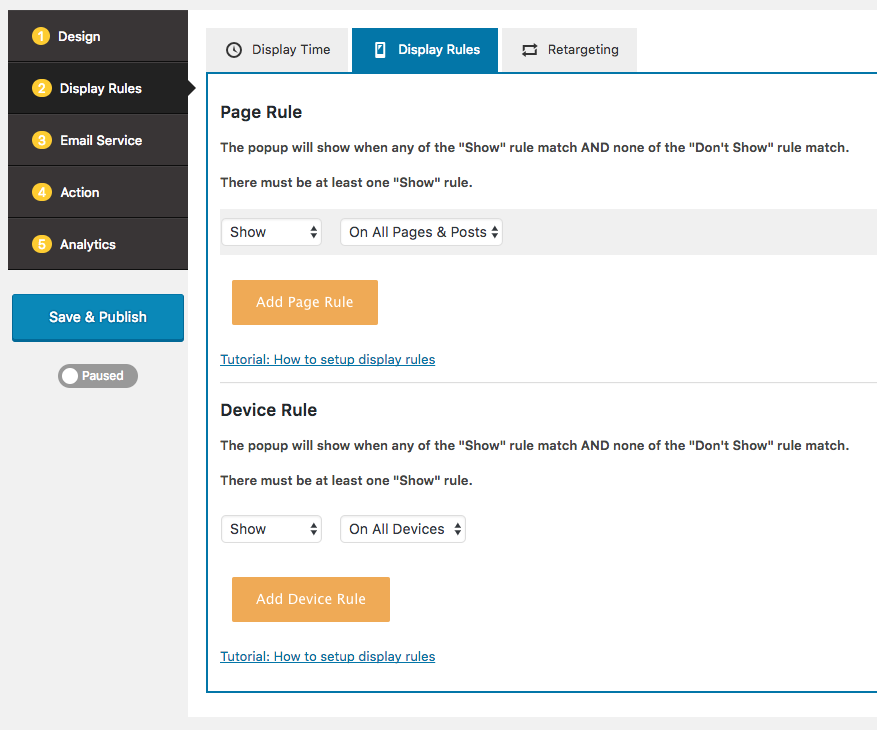Click the Add Page Rule button
The width and height of the screenshot is (877, 730).
[x=305, y=302]
